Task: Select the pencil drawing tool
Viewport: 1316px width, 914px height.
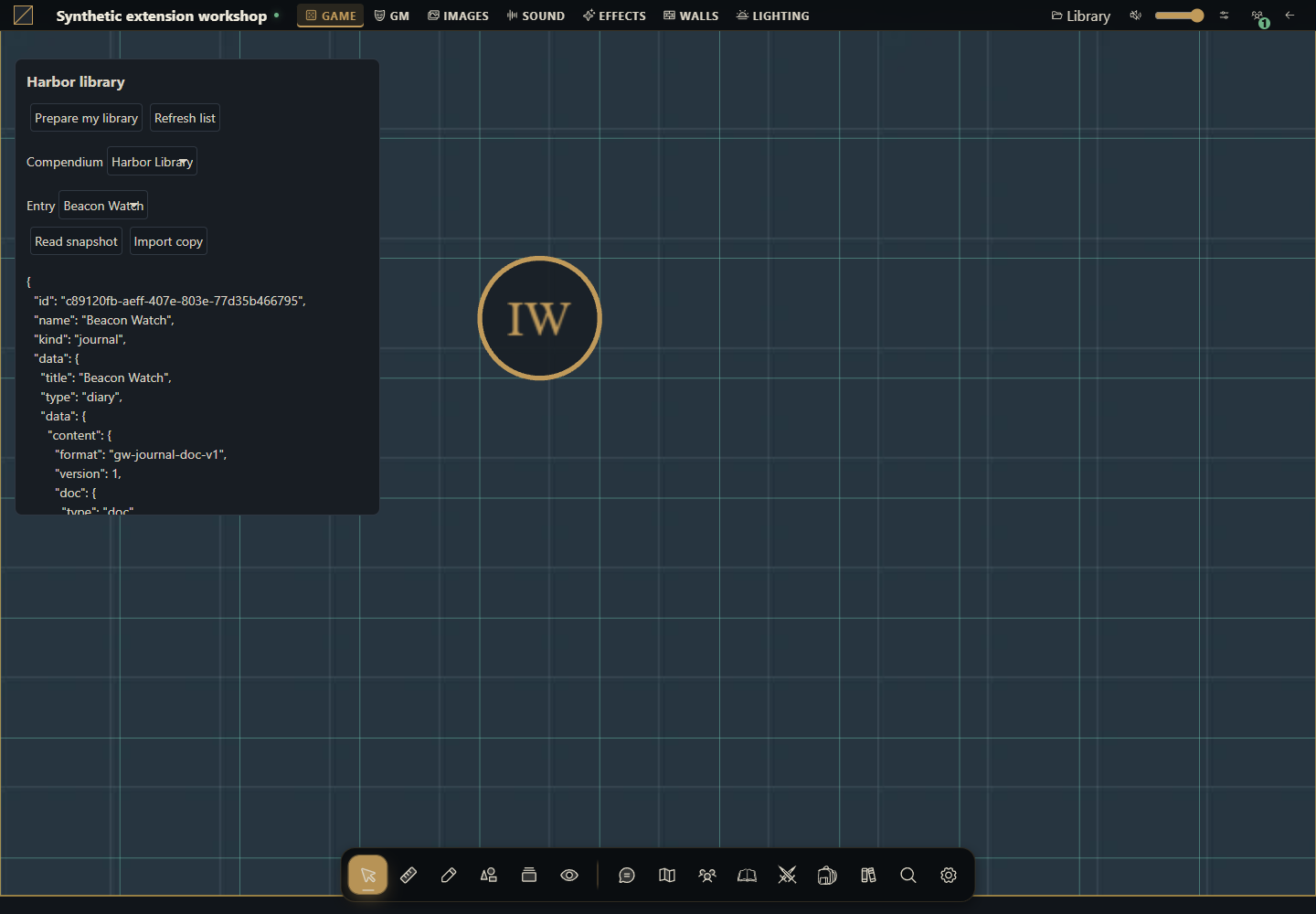Action: click(x=449, y=876)
